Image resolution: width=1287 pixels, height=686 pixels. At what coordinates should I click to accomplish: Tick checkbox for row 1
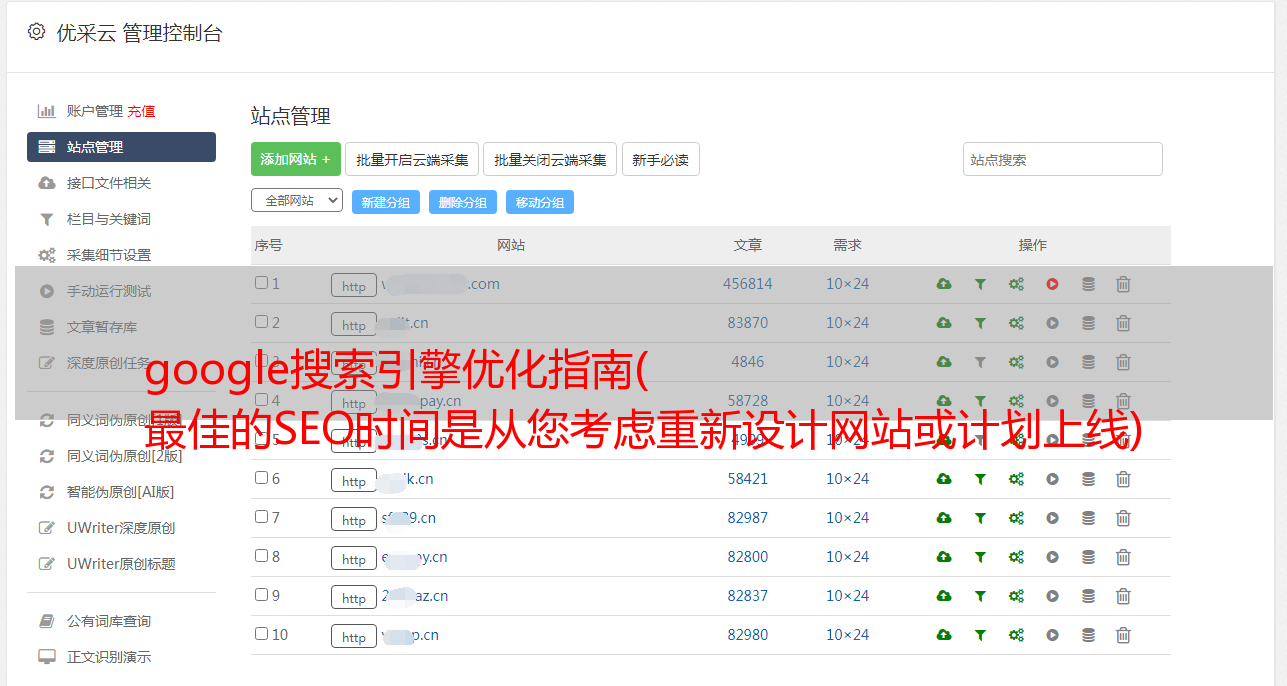coord(261,283)
